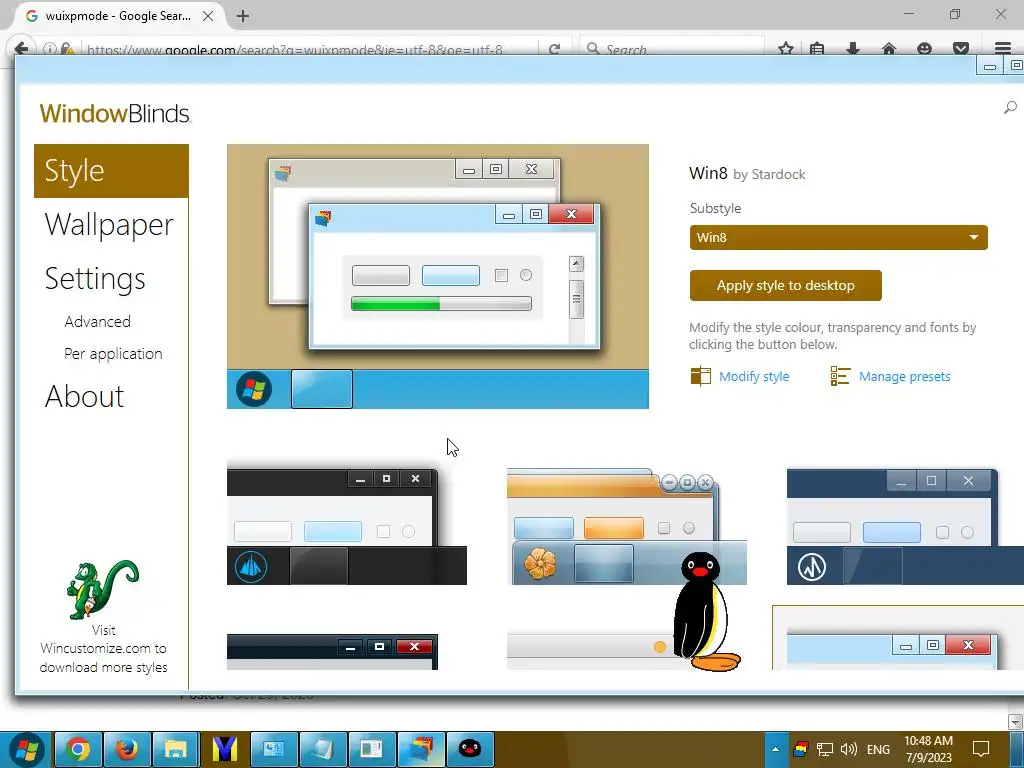The height and width of the screenshot is (768, 1024).
Task: Click the Pingu penguin taskbar icon
Action: 470,749
